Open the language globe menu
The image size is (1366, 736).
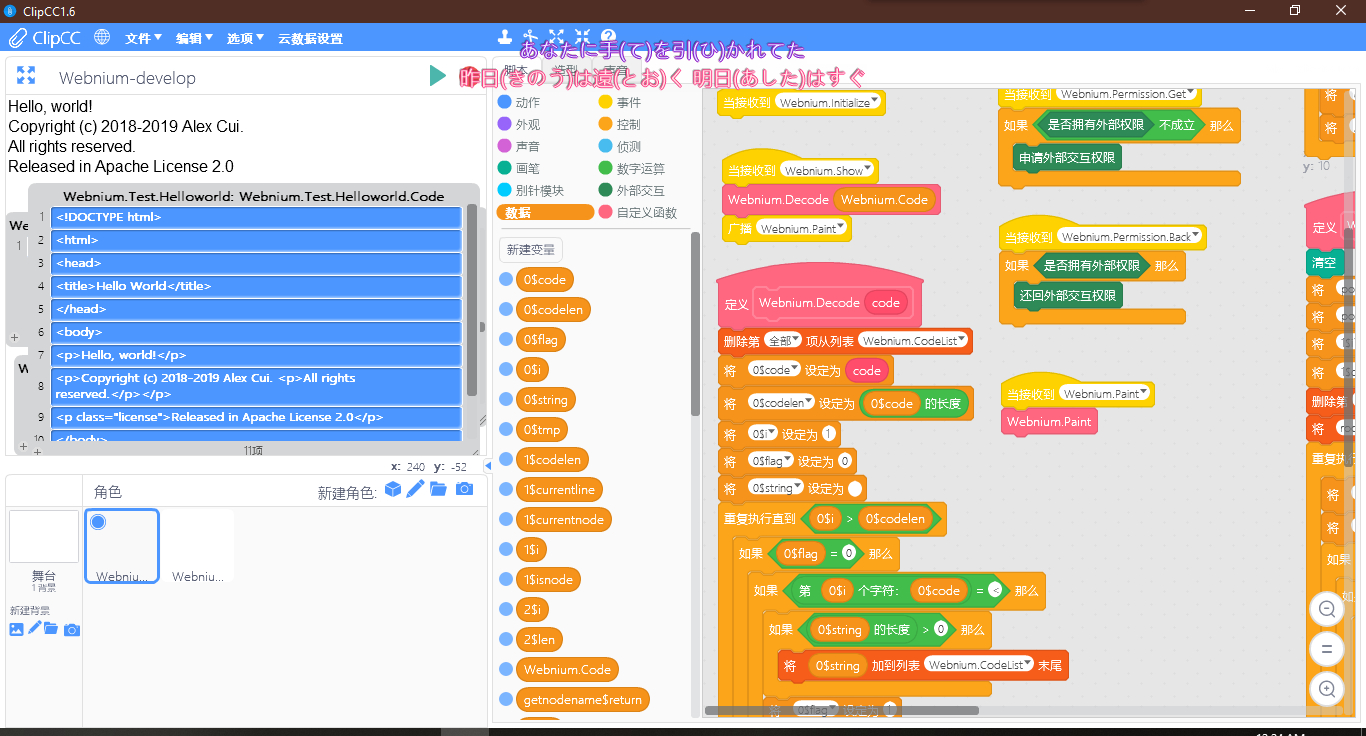102,38
